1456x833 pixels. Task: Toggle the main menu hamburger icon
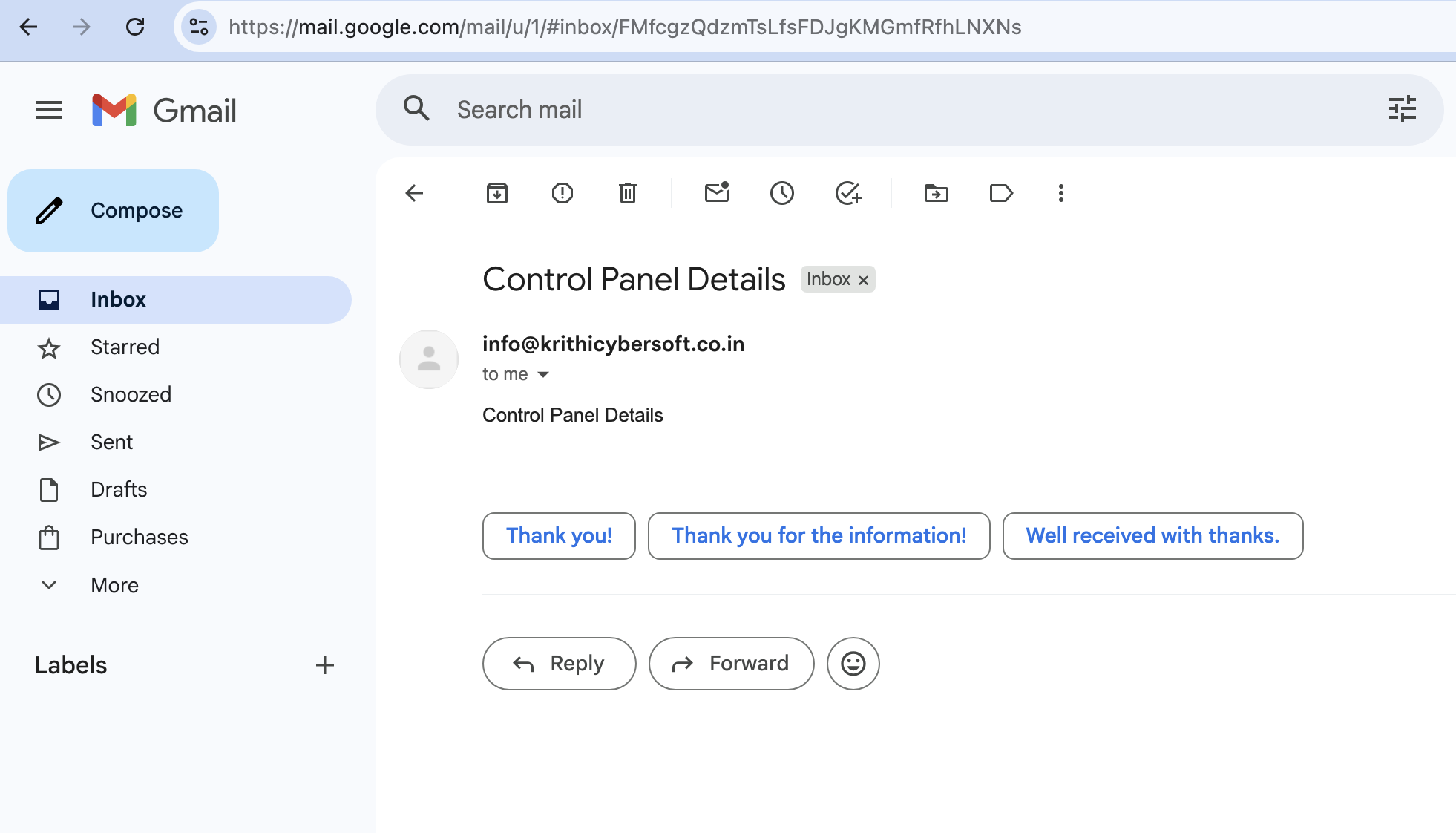tap(49, 111)
